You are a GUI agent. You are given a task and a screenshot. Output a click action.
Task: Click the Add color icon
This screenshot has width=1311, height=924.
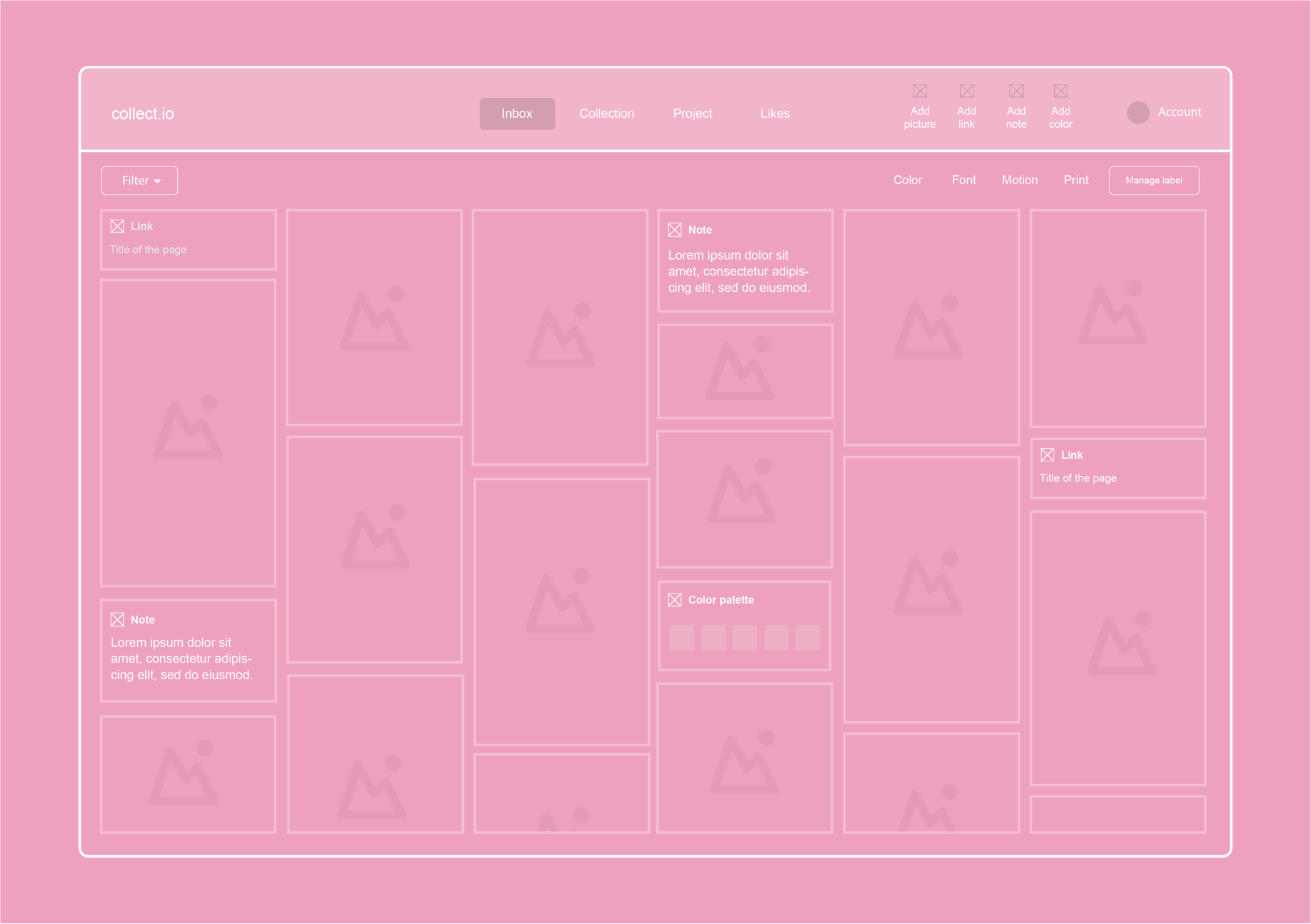(x=1061, y=90)
